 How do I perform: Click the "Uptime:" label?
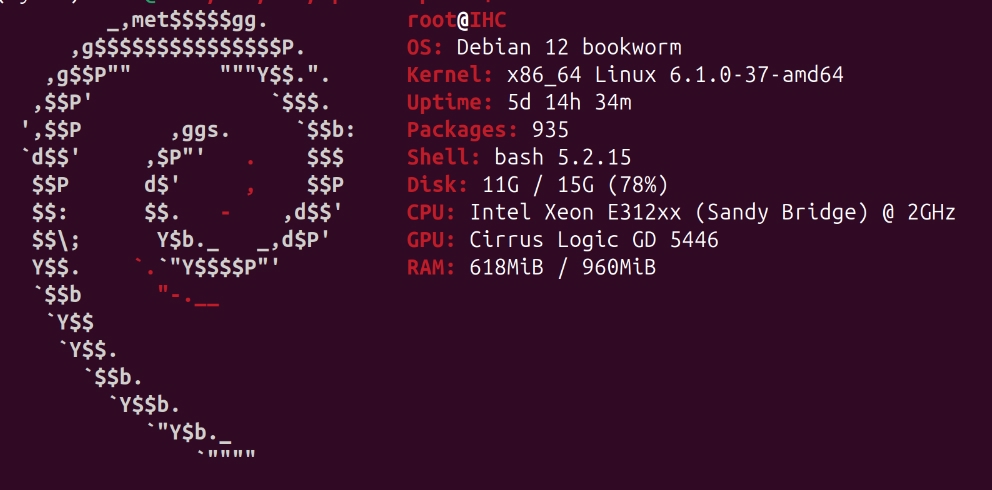tap(451, 103)
